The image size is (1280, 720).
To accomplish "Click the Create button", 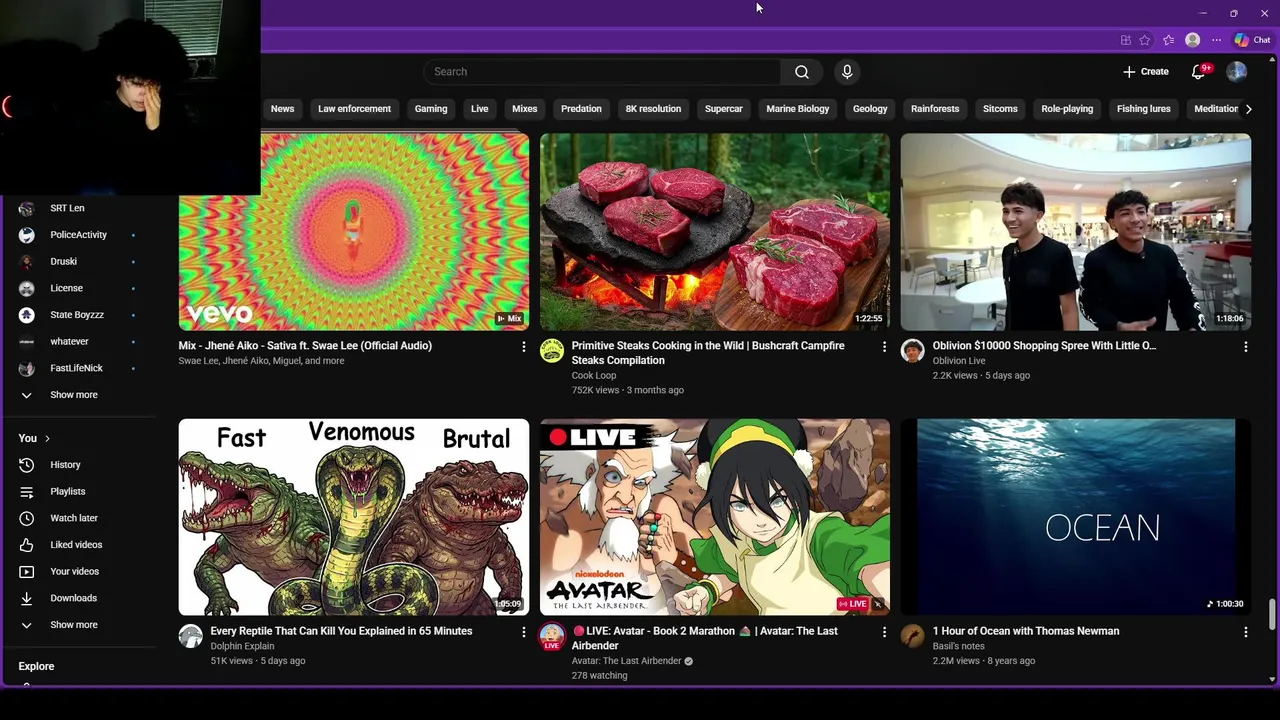I will [1145, 72].
